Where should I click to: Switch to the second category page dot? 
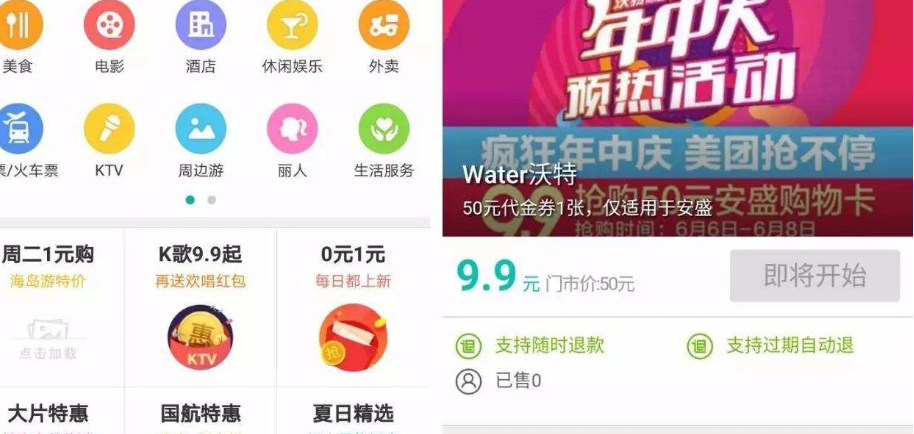(212, 200)
